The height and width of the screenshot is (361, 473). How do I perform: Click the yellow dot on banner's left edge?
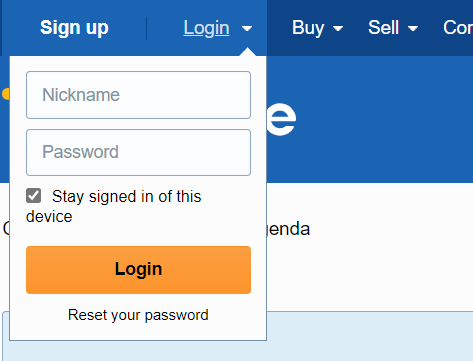pyautogui.click(x=6, y=94)
